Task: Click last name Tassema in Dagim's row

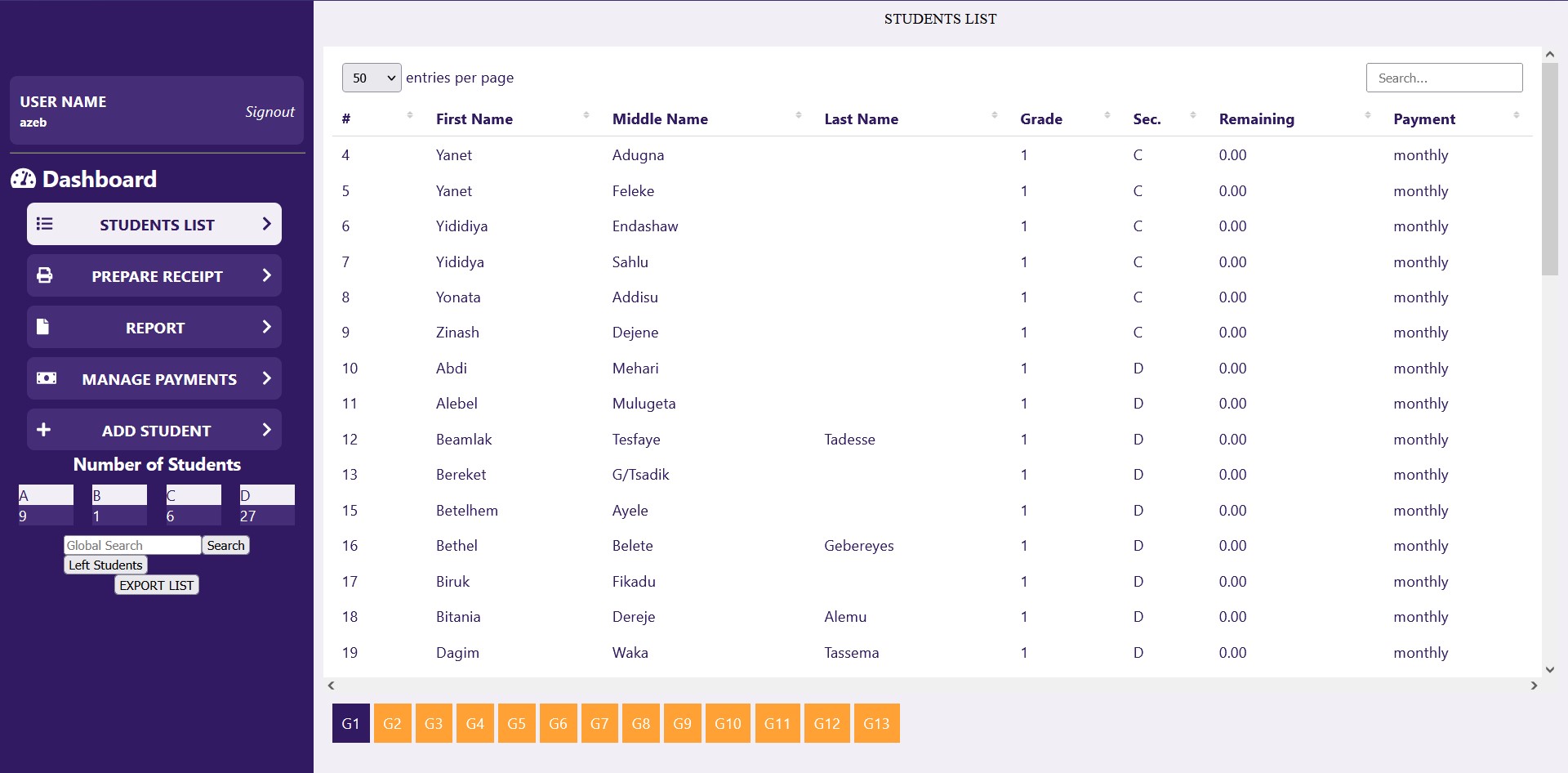Action: click(x=852, y=652)
